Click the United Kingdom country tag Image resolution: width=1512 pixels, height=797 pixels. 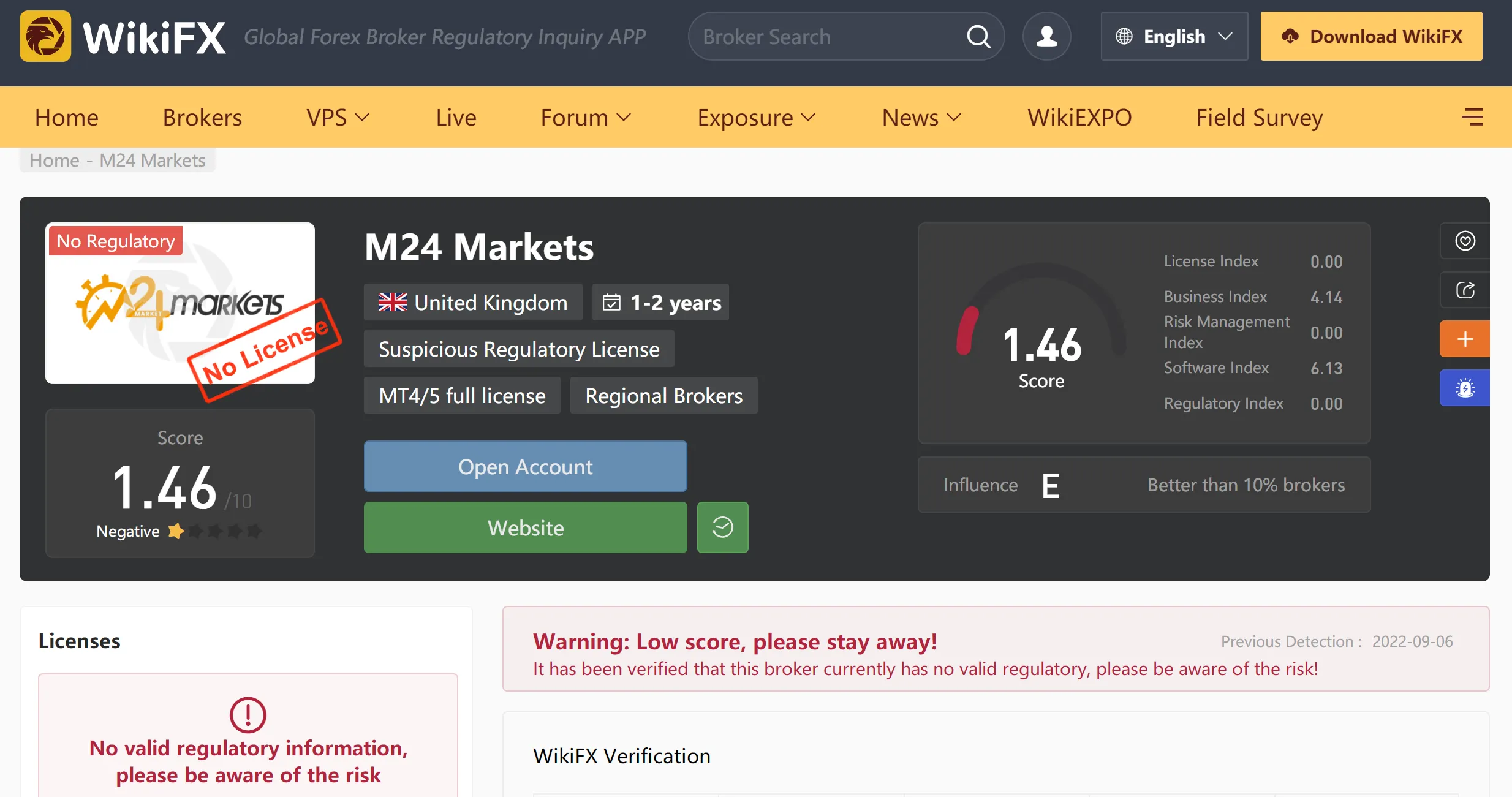(x=473, y=302)
